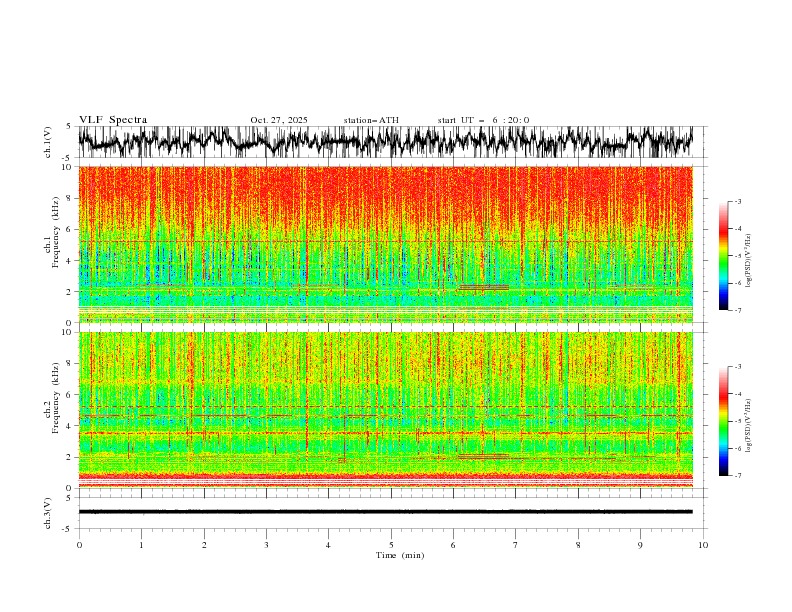This screenshot has width=792, height=612.
Task: Click time axis tick label "9"
Action: tap(640, 545)
